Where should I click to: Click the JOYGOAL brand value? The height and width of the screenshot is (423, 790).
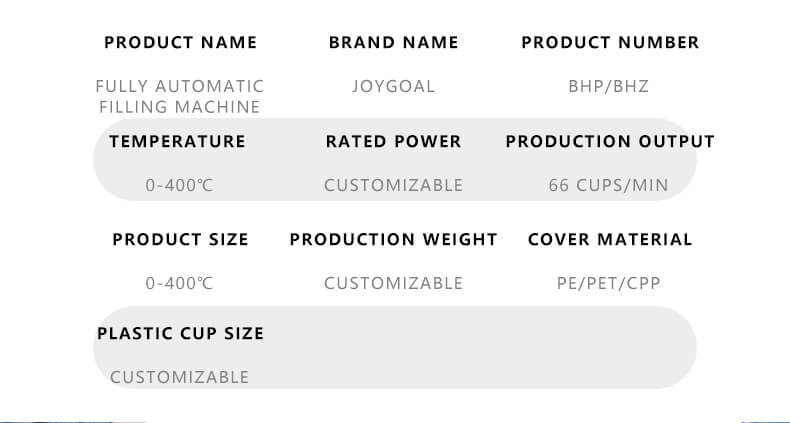tap(393, 86)
